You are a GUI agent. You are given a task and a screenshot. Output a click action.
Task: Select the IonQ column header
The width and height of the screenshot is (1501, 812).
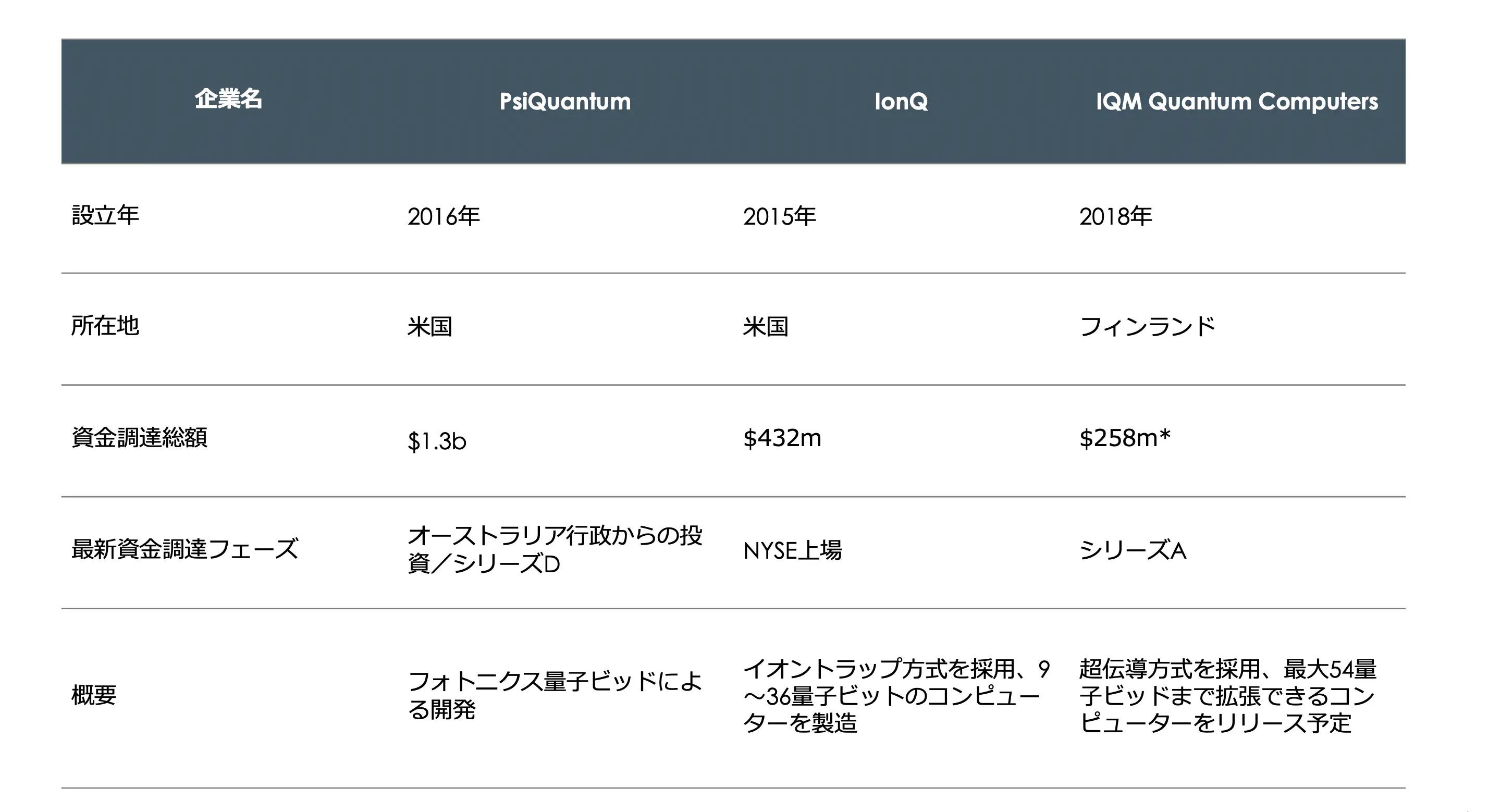[900, 101]
